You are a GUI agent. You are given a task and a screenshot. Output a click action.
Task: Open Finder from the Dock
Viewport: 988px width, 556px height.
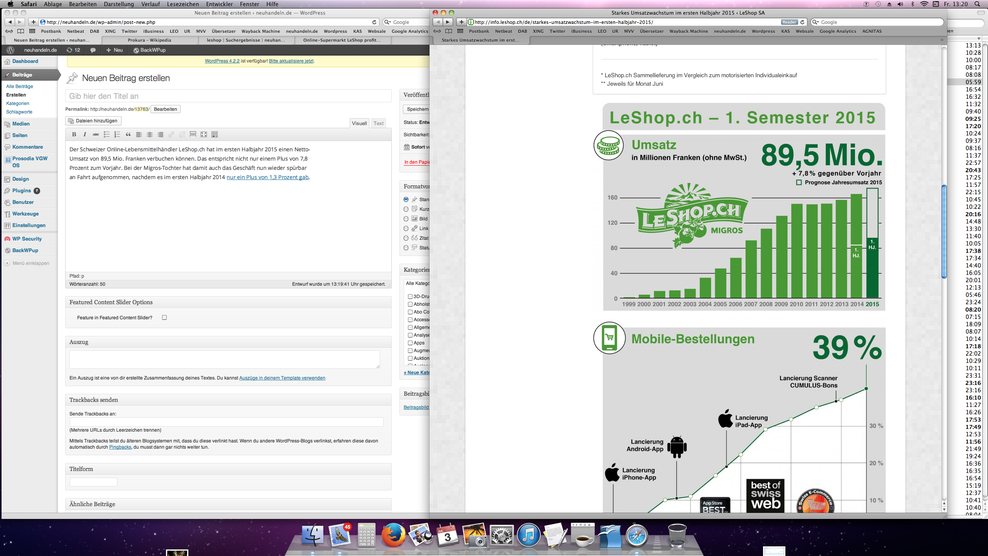[313, 535]
